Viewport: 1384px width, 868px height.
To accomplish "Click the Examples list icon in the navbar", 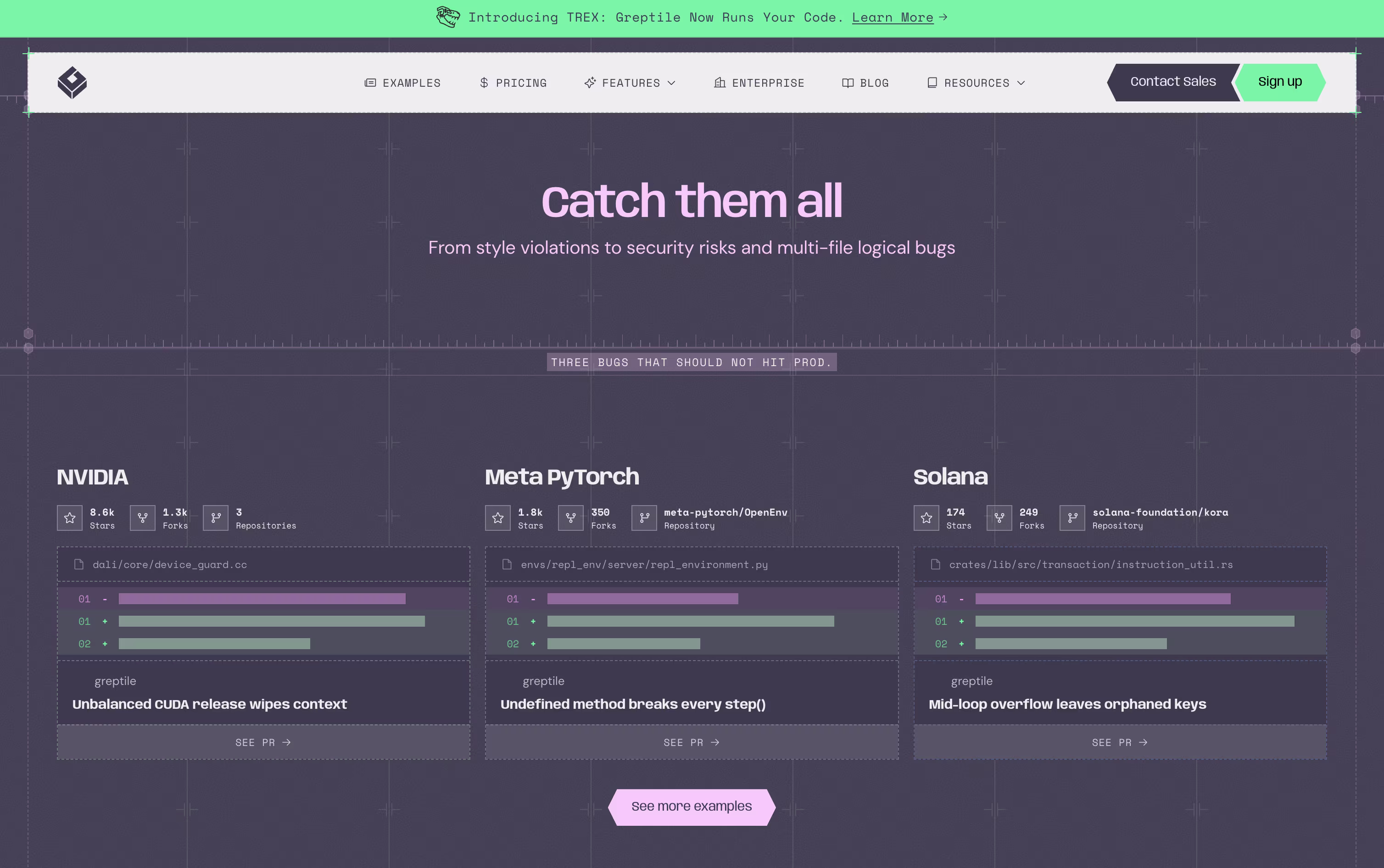I will click(370, 83).
